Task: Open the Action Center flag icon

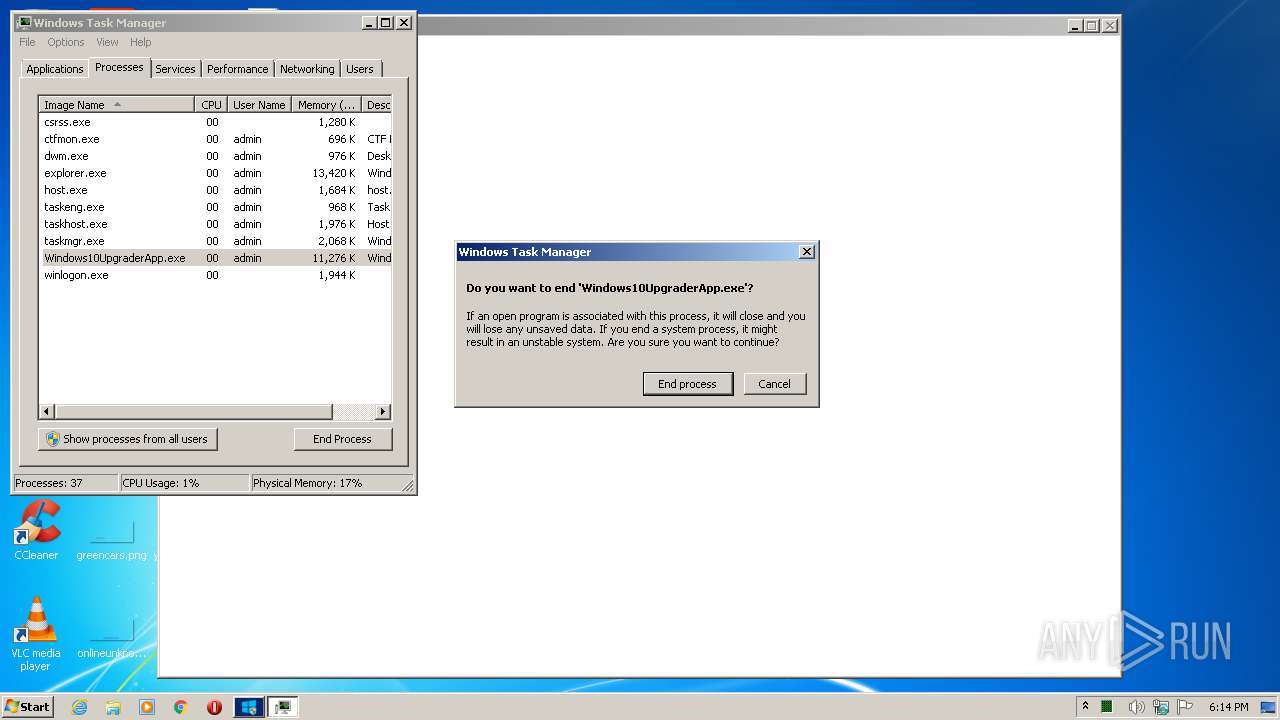Action: pos(1186,707)
